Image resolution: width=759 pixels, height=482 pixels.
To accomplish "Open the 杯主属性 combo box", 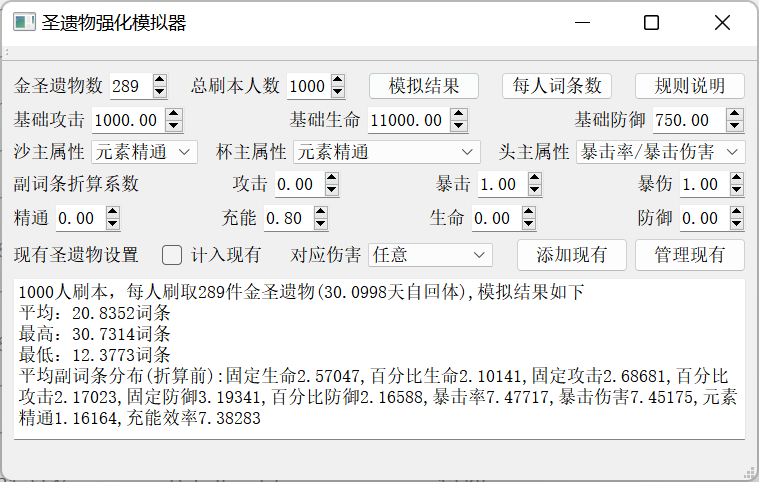I will 387,152.
